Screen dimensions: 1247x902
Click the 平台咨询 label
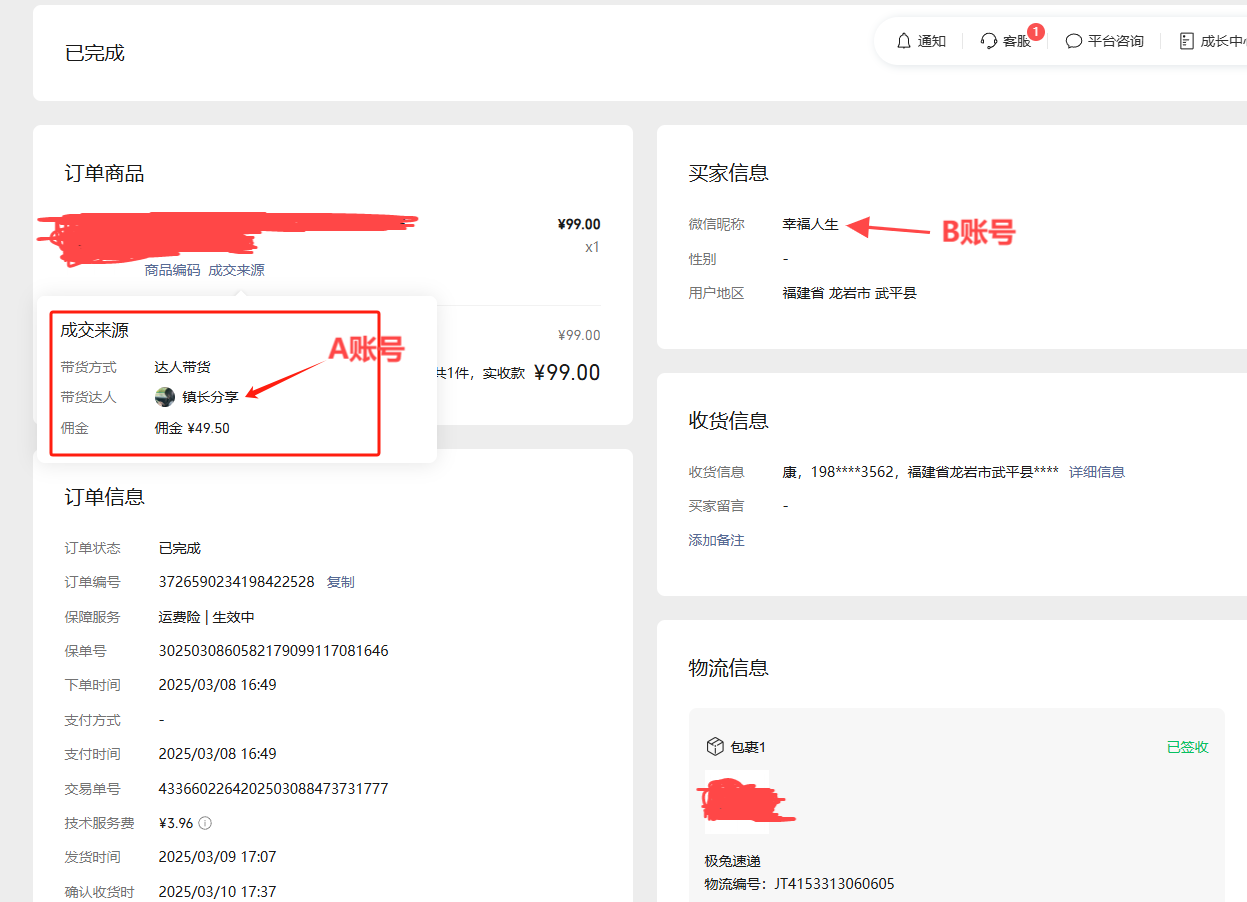(1116, 41)
